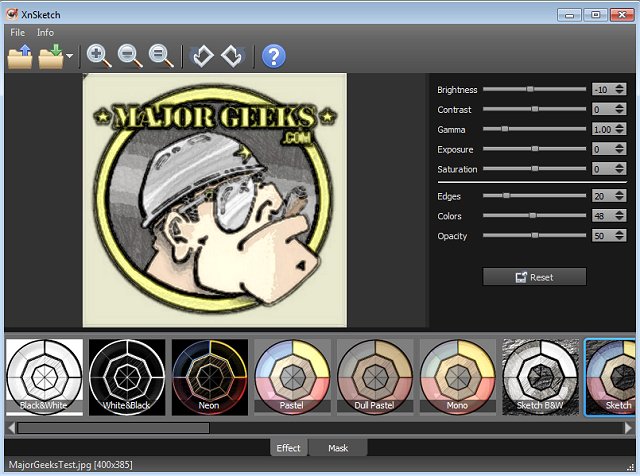Click the Opacity value field showing 50

click(x=603, y=236)
